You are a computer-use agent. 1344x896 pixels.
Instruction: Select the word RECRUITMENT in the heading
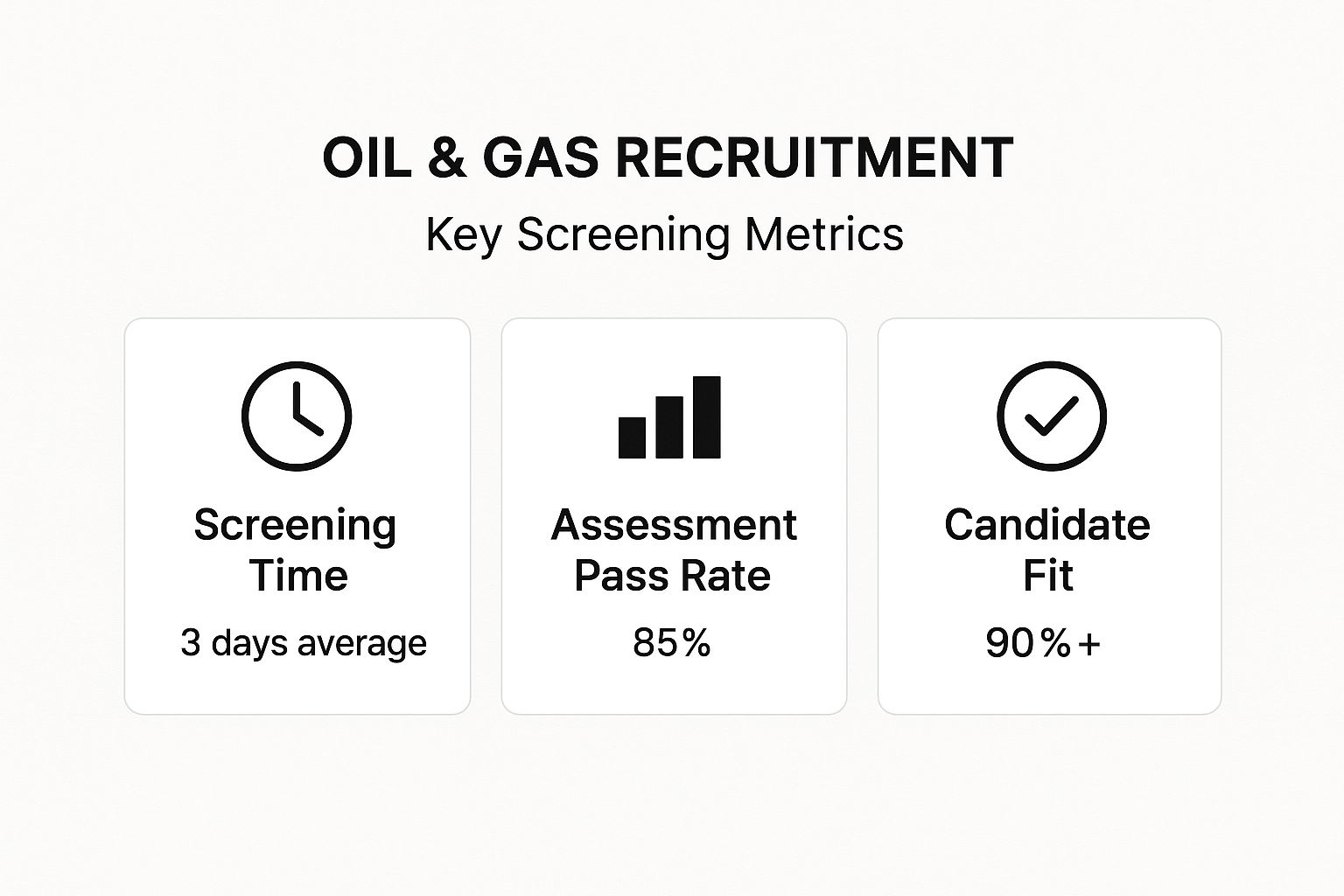(814, 158)
